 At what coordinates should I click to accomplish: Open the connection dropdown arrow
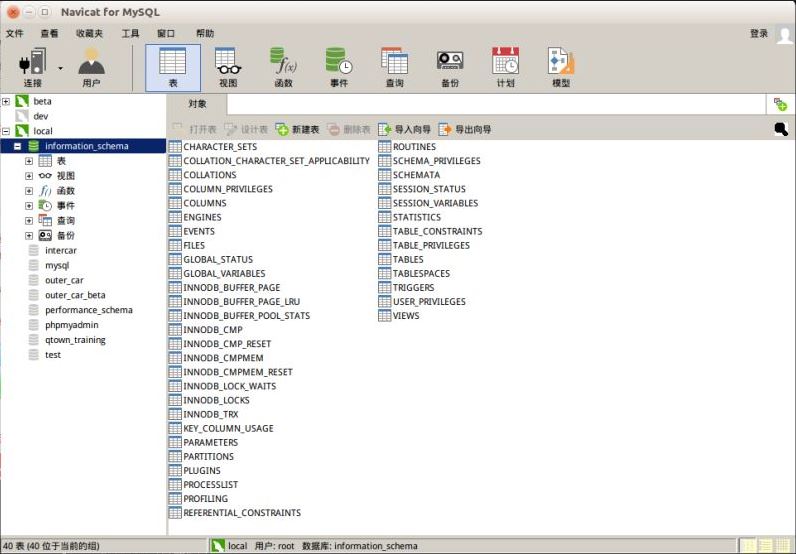60,68
